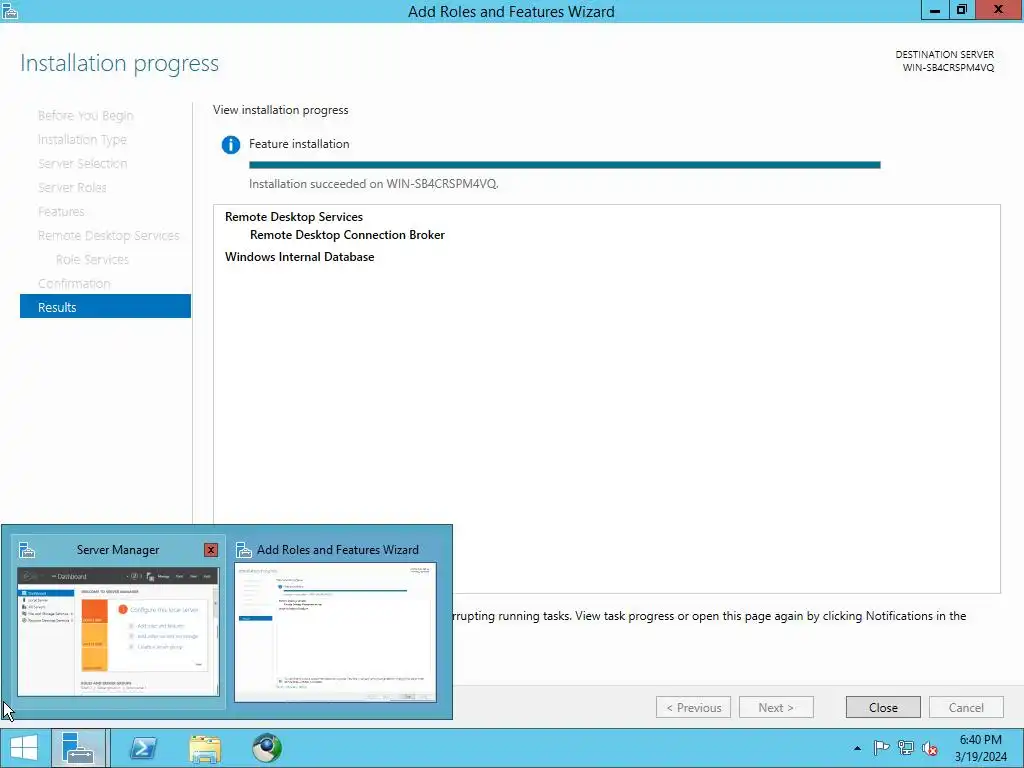Click the destination server name text
This screenshot has width=1024, height=768.
[x=948, y=67]
